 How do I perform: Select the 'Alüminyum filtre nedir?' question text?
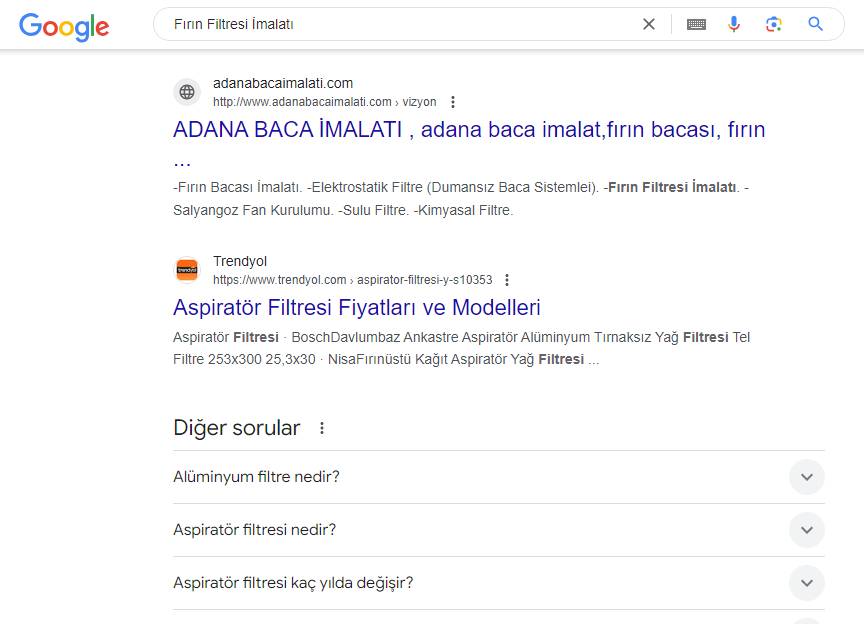[256, 477]
